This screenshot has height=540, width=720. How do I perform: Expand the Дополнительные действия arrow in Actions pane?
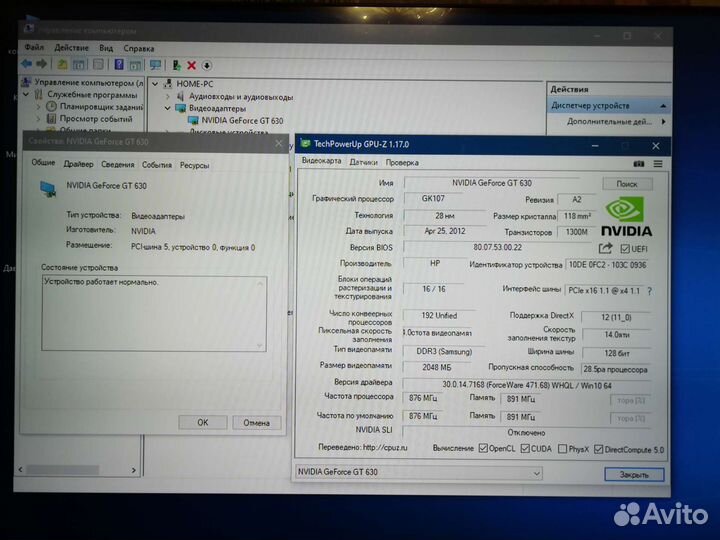(664, 122)
